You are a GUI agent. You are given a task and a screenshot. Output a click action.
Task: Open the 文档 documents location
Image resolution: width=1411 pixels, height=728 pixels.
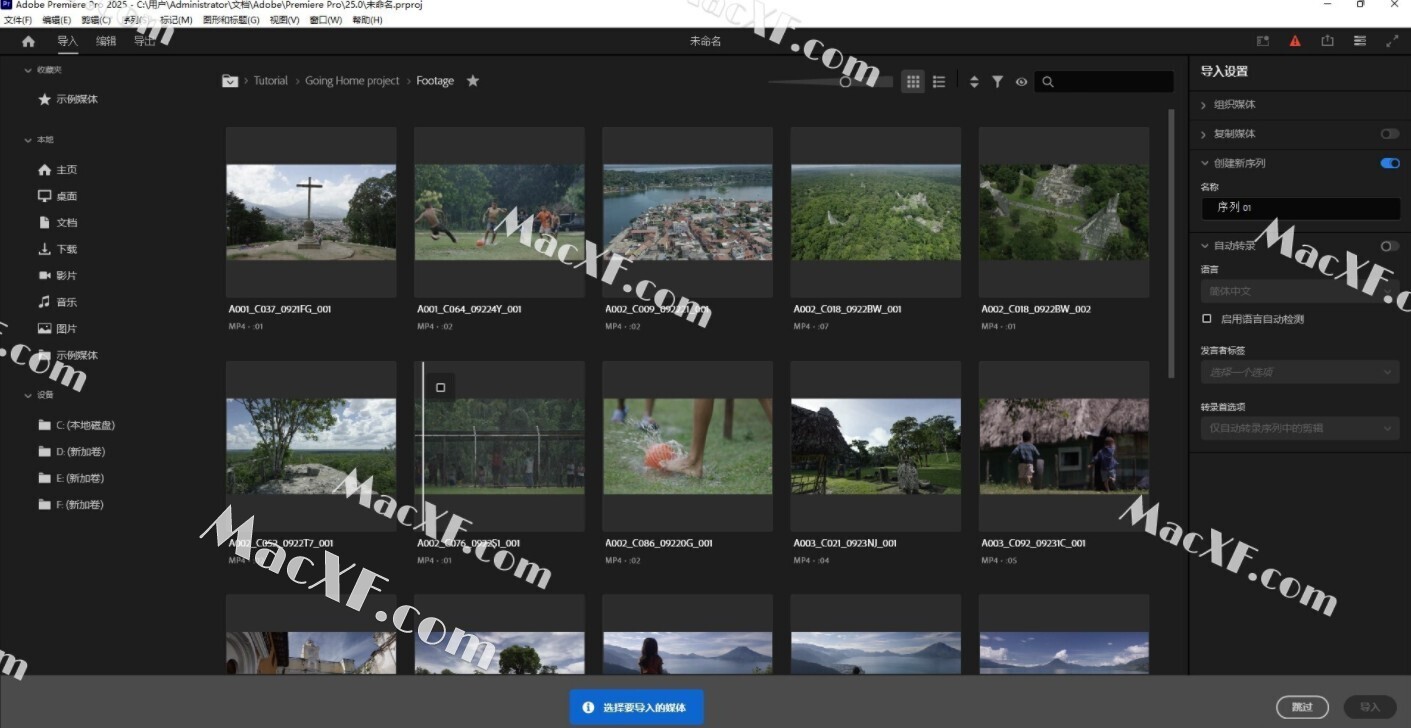(66, 222)
